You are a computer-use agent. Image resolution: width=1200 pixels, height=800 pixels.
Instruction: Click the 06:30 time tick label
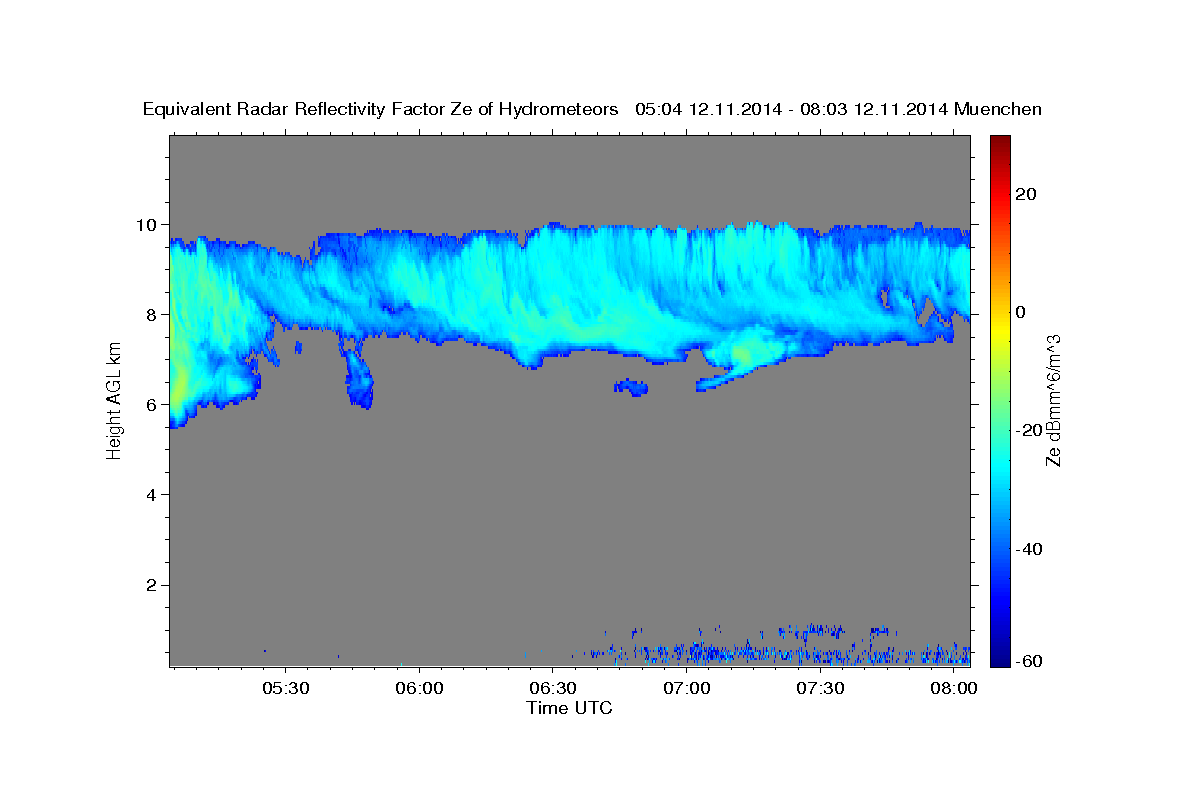pyautogui.click(x=553, y=689)
